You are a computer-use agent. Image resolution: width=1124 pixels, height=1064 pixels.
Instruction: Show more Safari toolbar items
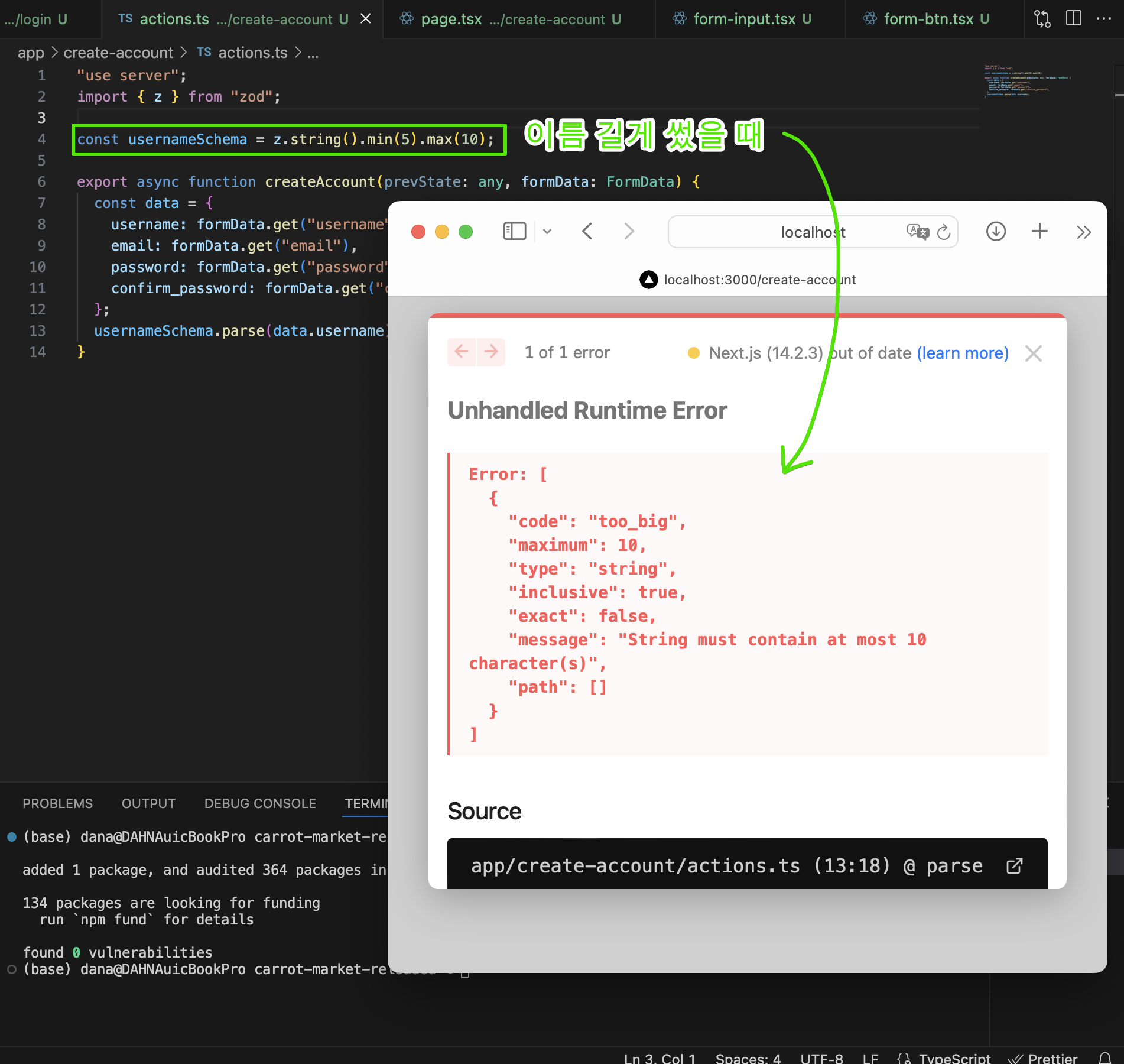pyautogui.click(x=1083, y=232)
